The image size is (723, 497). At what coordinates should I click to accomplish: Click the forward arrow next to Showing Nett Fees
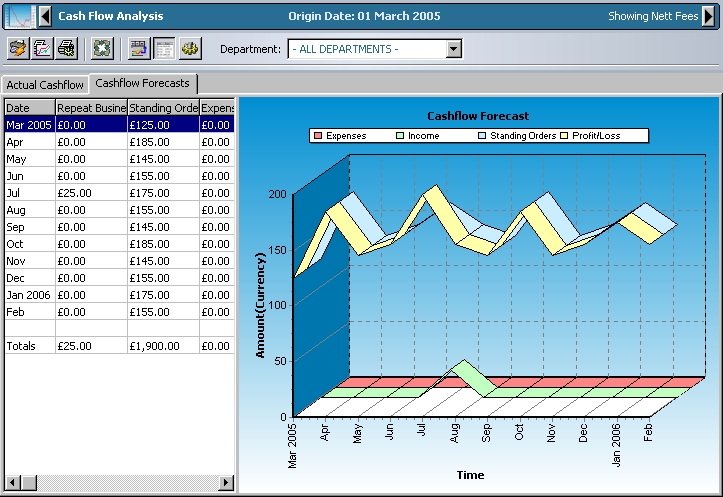click(x=709, y=16)
